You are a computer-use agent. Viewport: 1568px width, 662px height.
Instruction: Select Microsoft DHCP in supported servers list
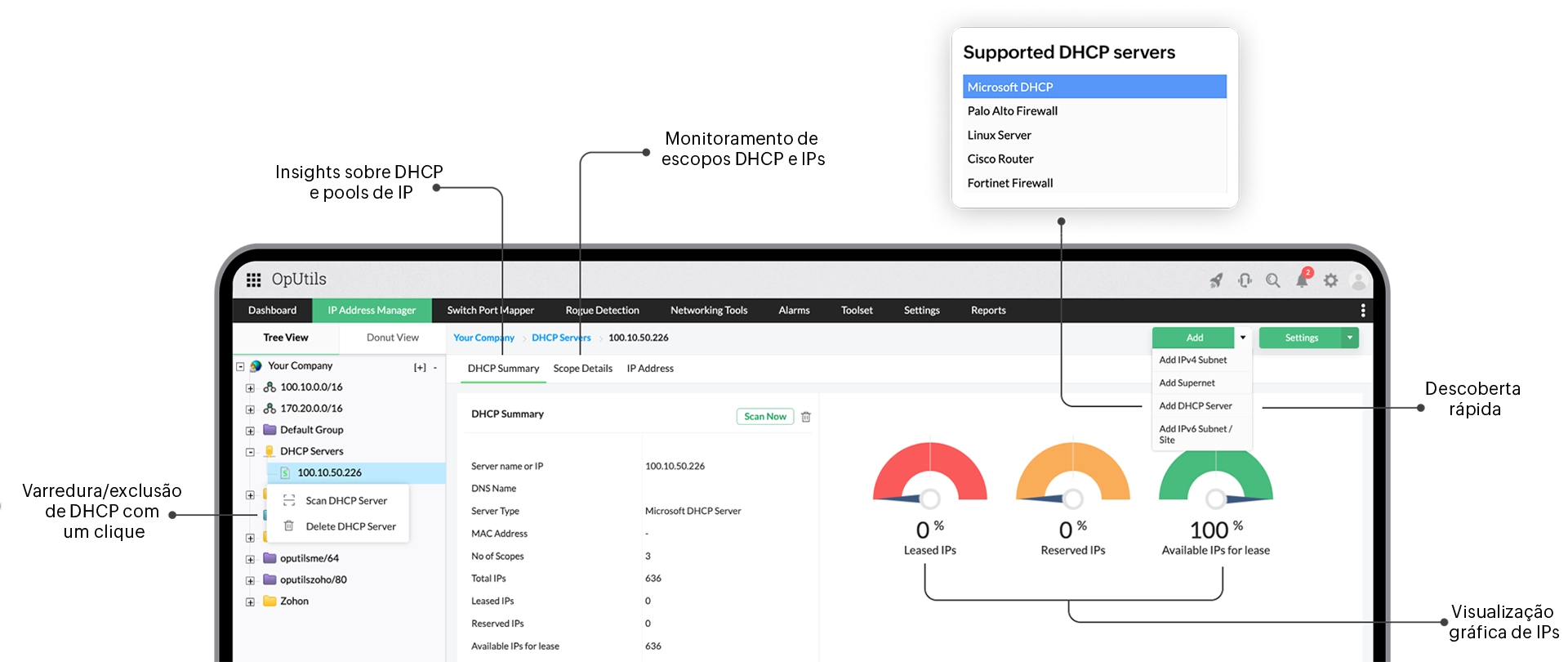tap(1094, 87)
